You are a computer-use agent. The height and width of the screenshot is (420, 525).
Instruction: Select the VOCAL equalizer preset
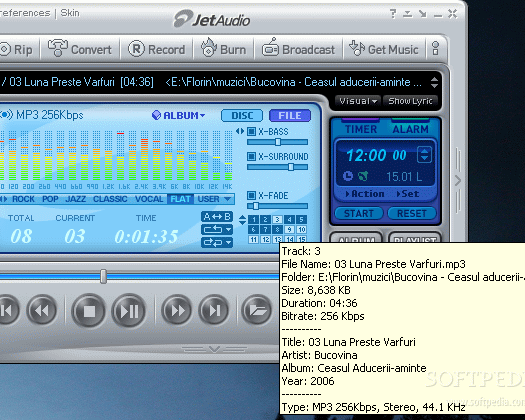[149, 199]
